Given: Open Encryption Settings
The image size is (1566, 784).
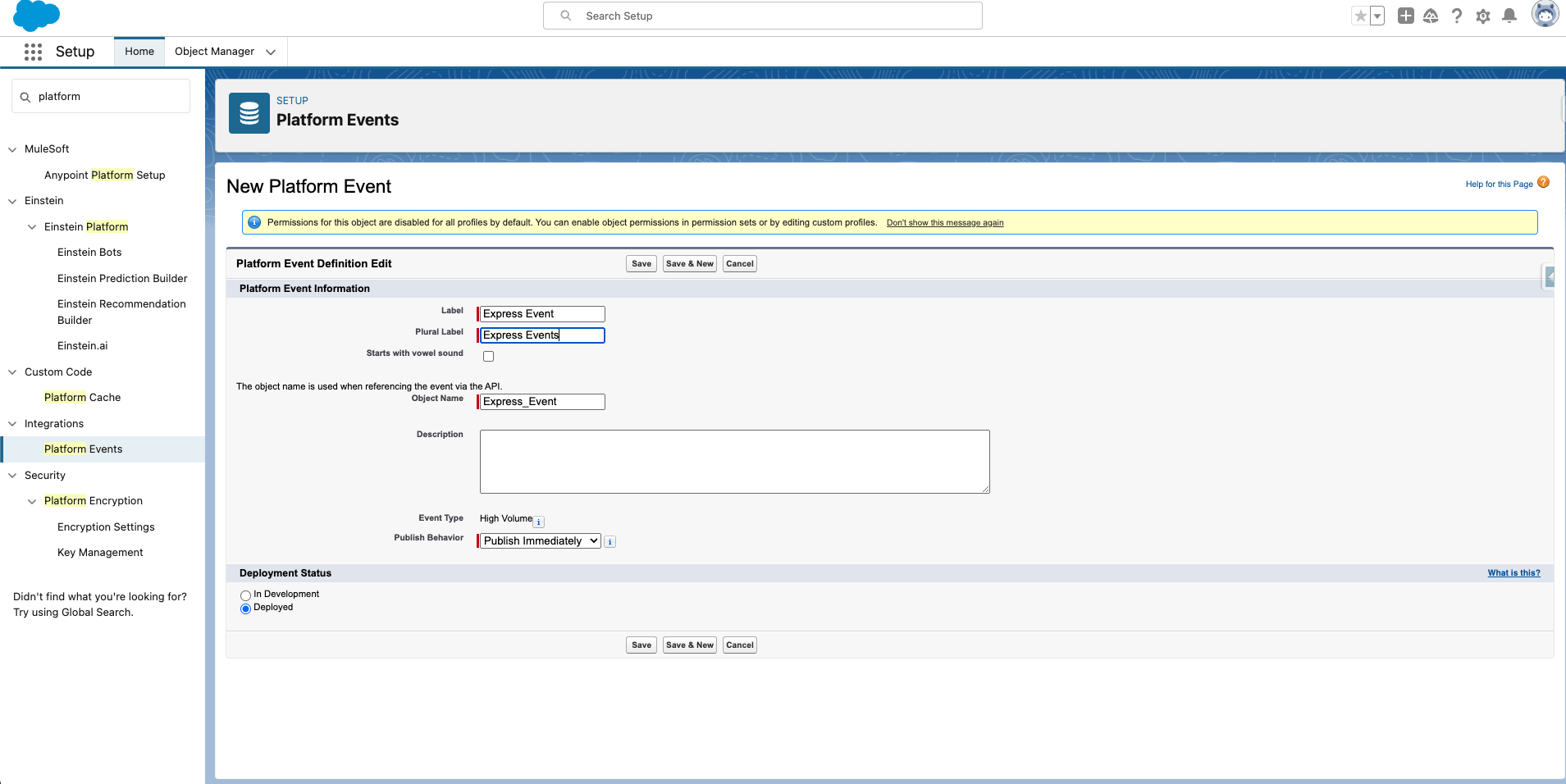Looking at the screenshot, I should click(x=106, y=527).
